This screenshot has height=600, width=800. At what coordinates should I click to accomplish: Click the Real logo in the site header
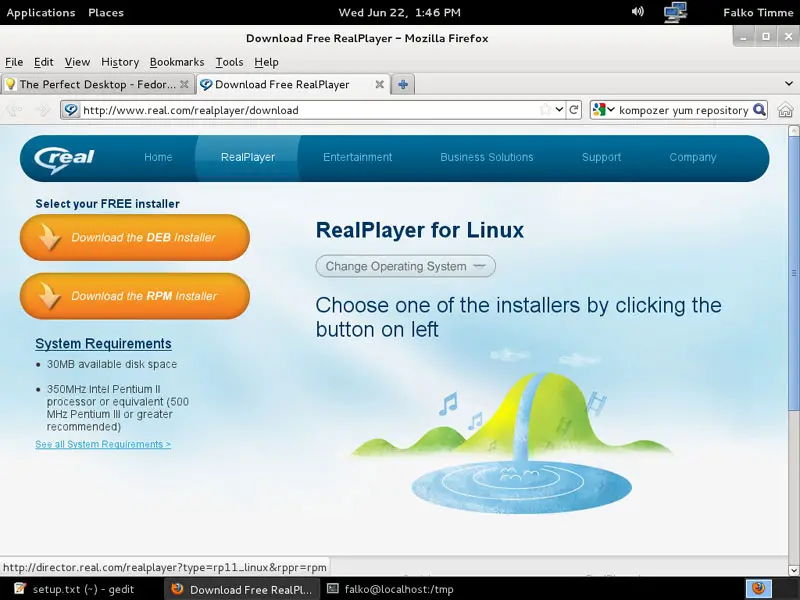pos(64,158)
